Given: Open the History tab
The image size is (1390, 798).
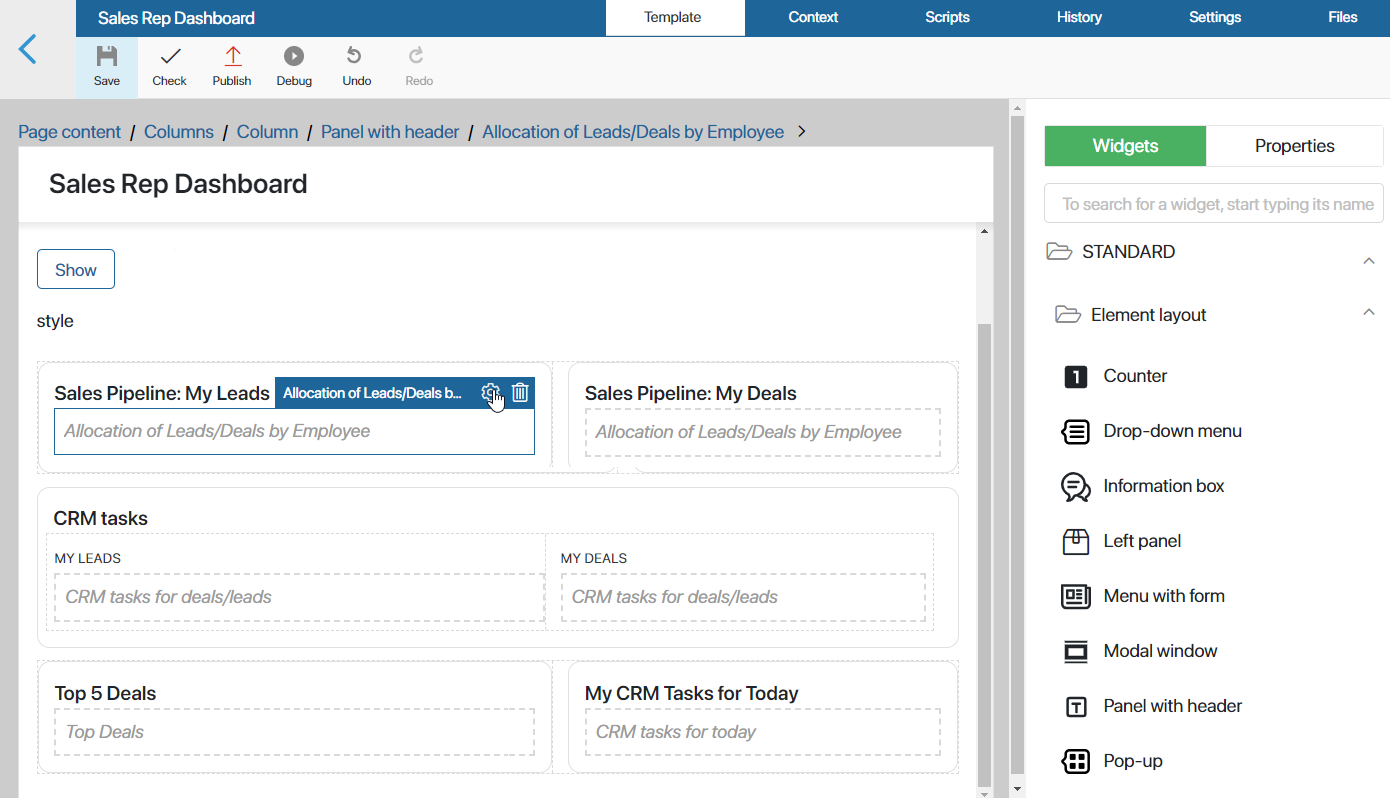Looking at the screenshot, I should [1079, 18].
